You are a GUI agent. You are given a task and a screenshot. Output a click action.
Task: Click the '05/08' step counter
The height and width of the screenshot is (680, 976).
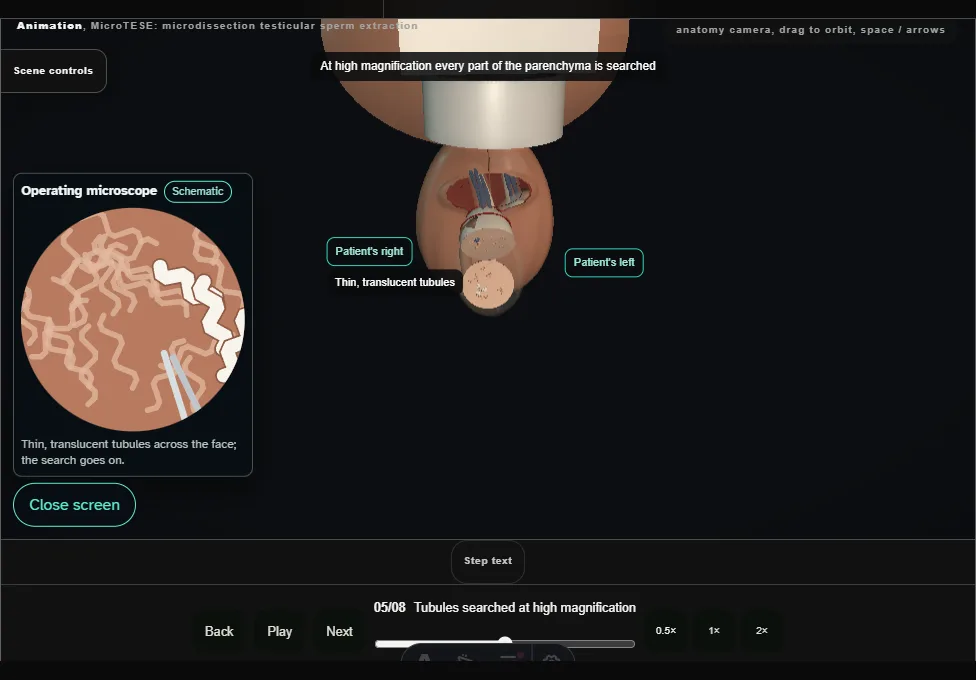(390, 608)
